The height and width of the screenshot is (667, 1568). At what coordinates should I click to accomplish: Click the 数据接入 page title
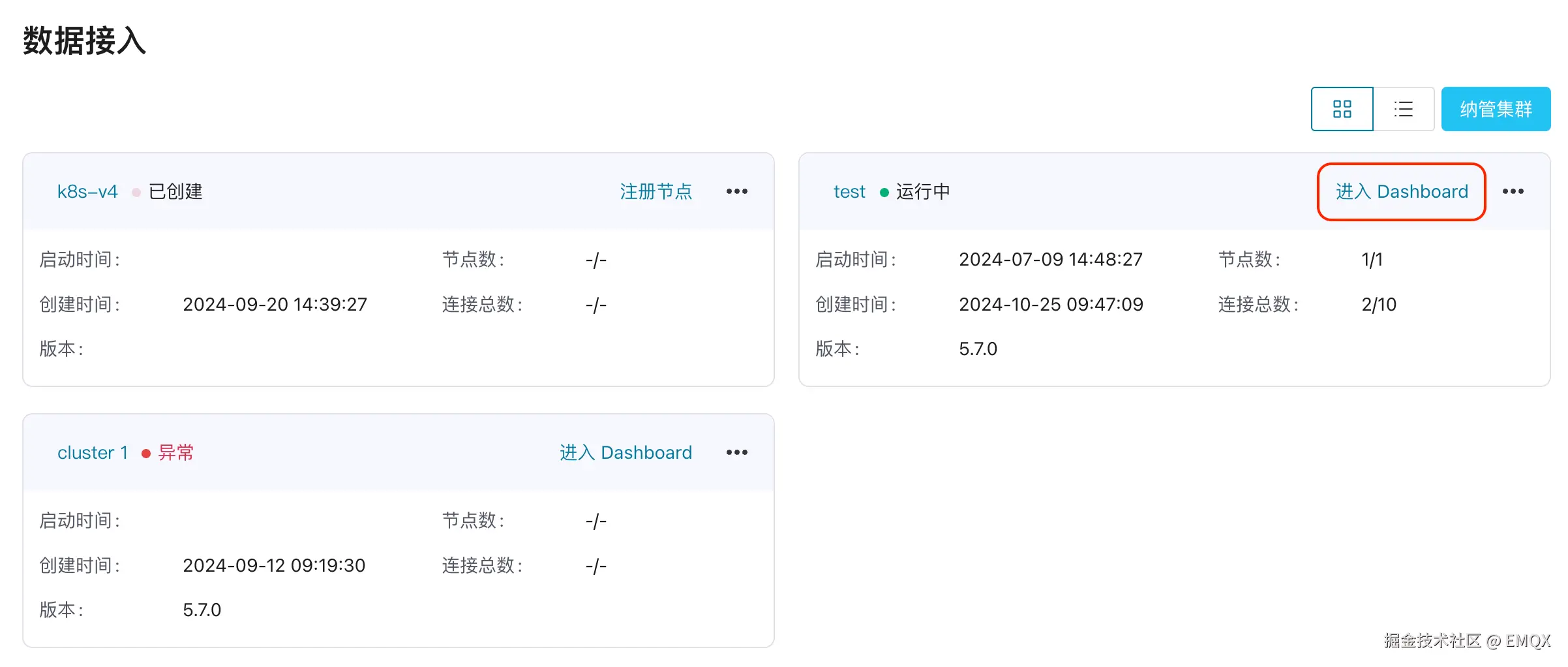click(84, 41)
